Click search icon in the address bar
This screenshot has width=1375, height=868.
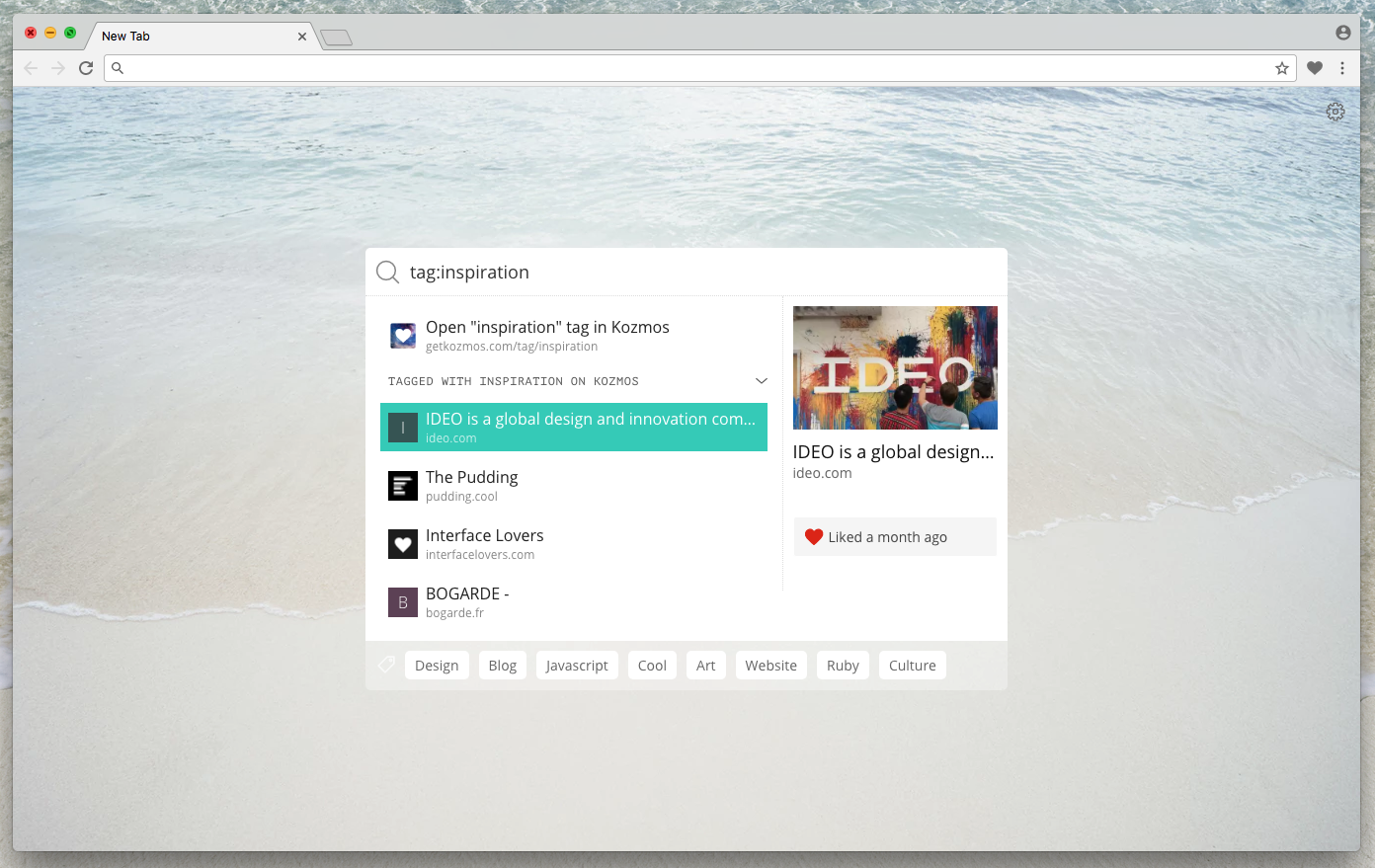(x=118, y=68)
